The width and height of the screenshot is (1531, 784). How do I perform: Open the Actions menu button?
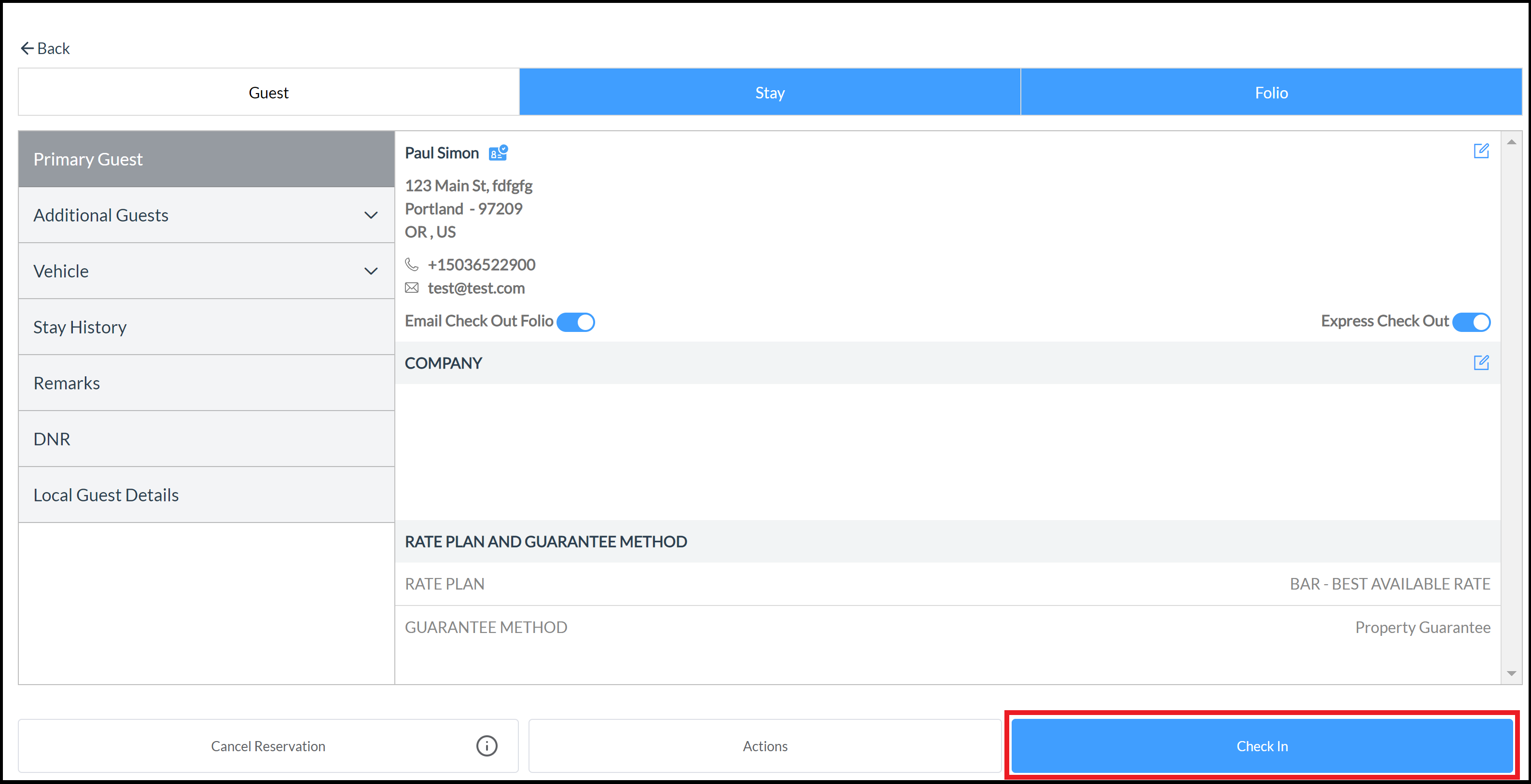point(765,746)
